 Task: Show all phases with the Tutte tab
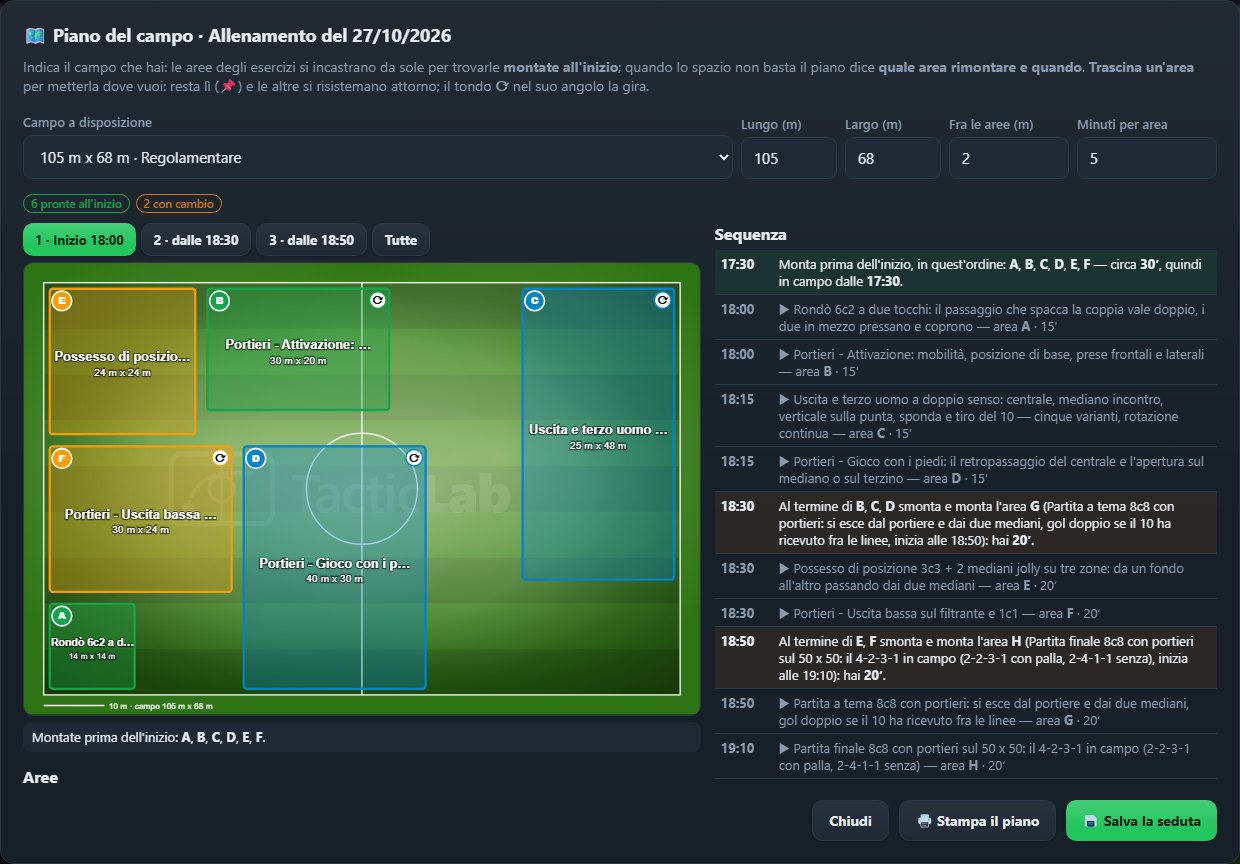click(401, 240)
